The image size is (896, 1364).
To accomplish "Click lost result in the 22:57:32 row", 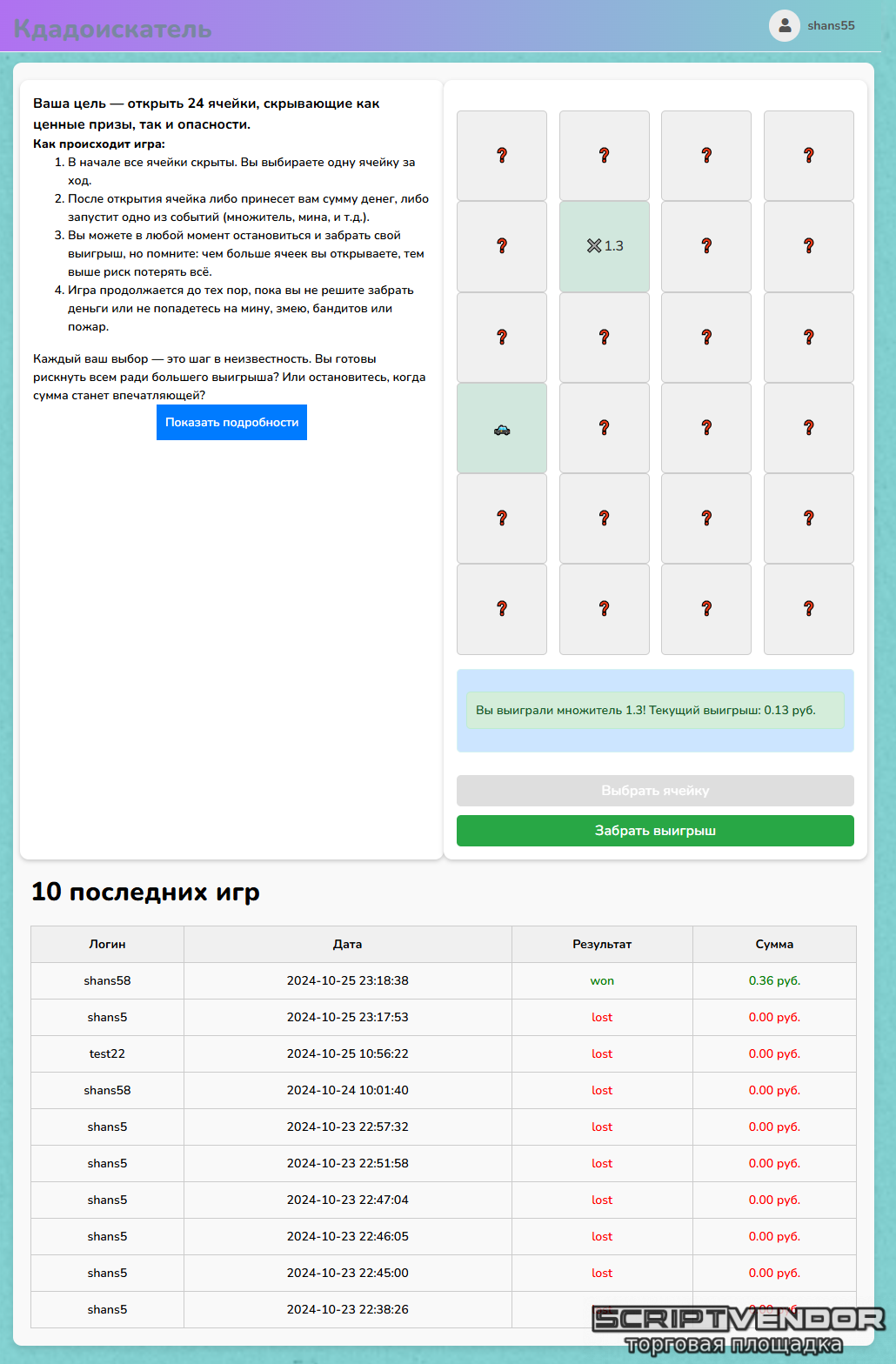I will [602, 1127].
